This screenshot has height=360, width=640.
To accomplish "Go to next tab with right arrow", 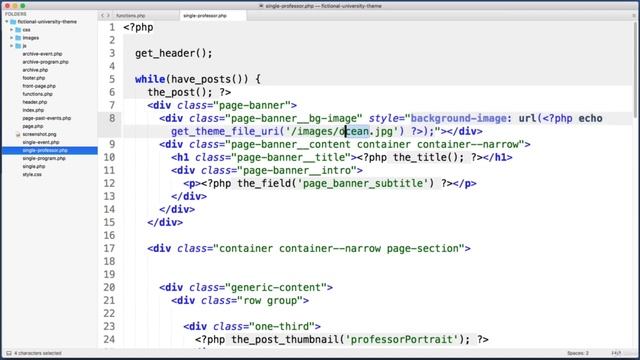I will [108, 16].
